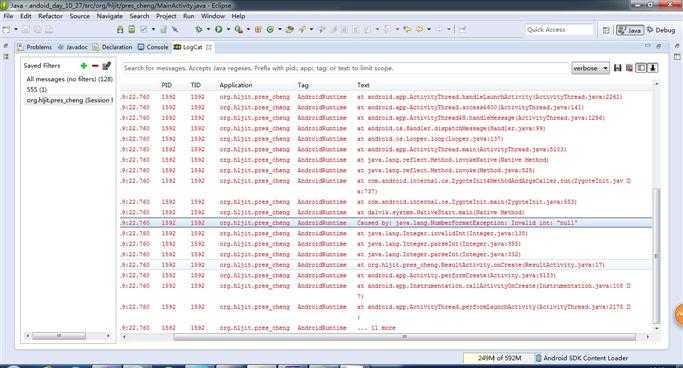Click the New file toolbar icon
Viewport: 683px width, 368px height.
[6, 29]
